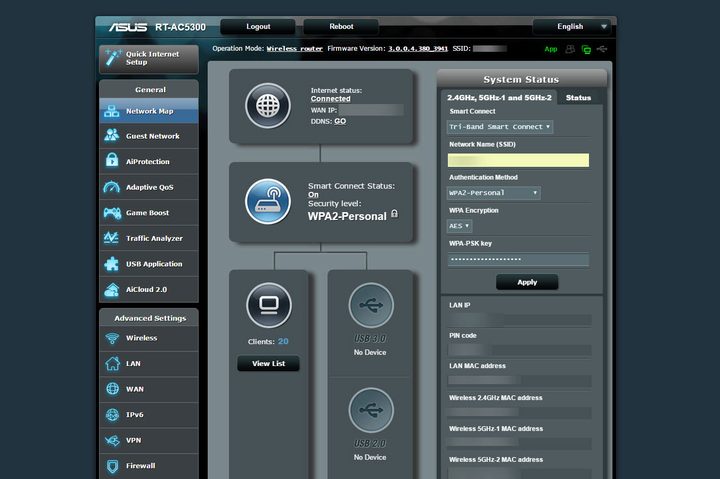
Task: Click the USB status icon in header
Action: coord(602,49)
